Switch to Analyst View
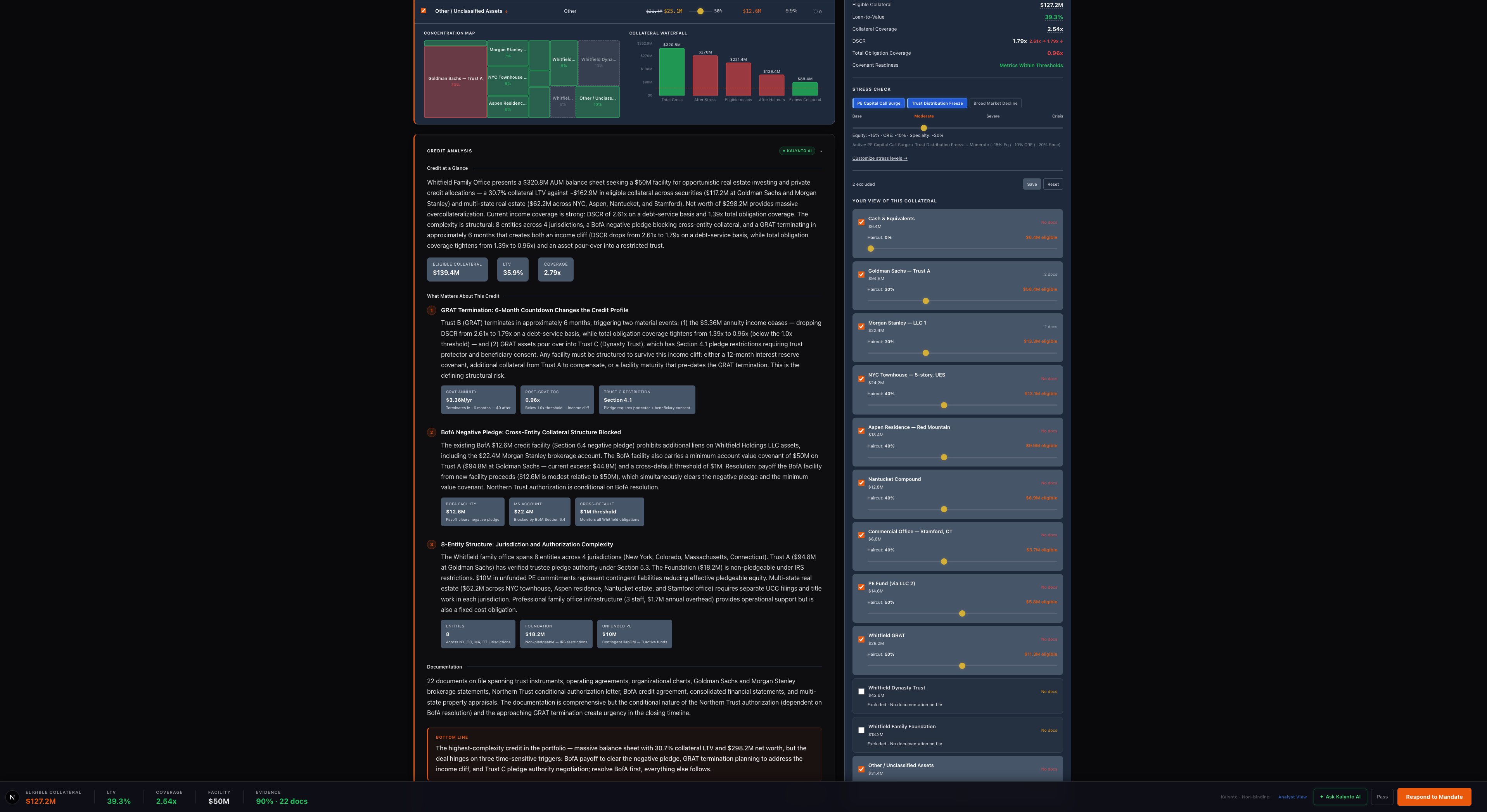Image resolution: width=1487 pixels, height=812 pixels. [1292, 796]
